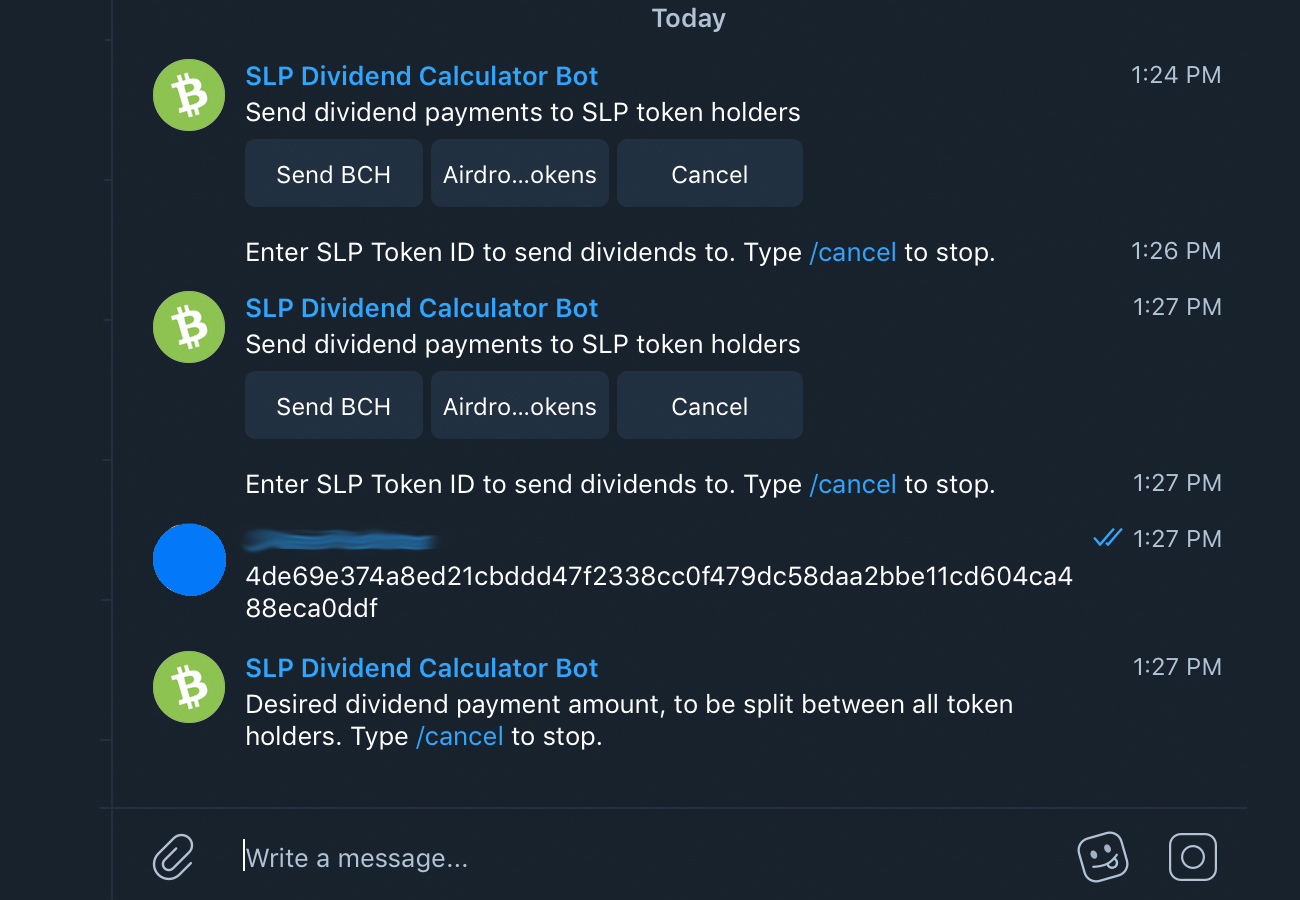Click the round record icon beside the sticker icon
This screenshot has width=1300, height=900.
pos(1192,857)
